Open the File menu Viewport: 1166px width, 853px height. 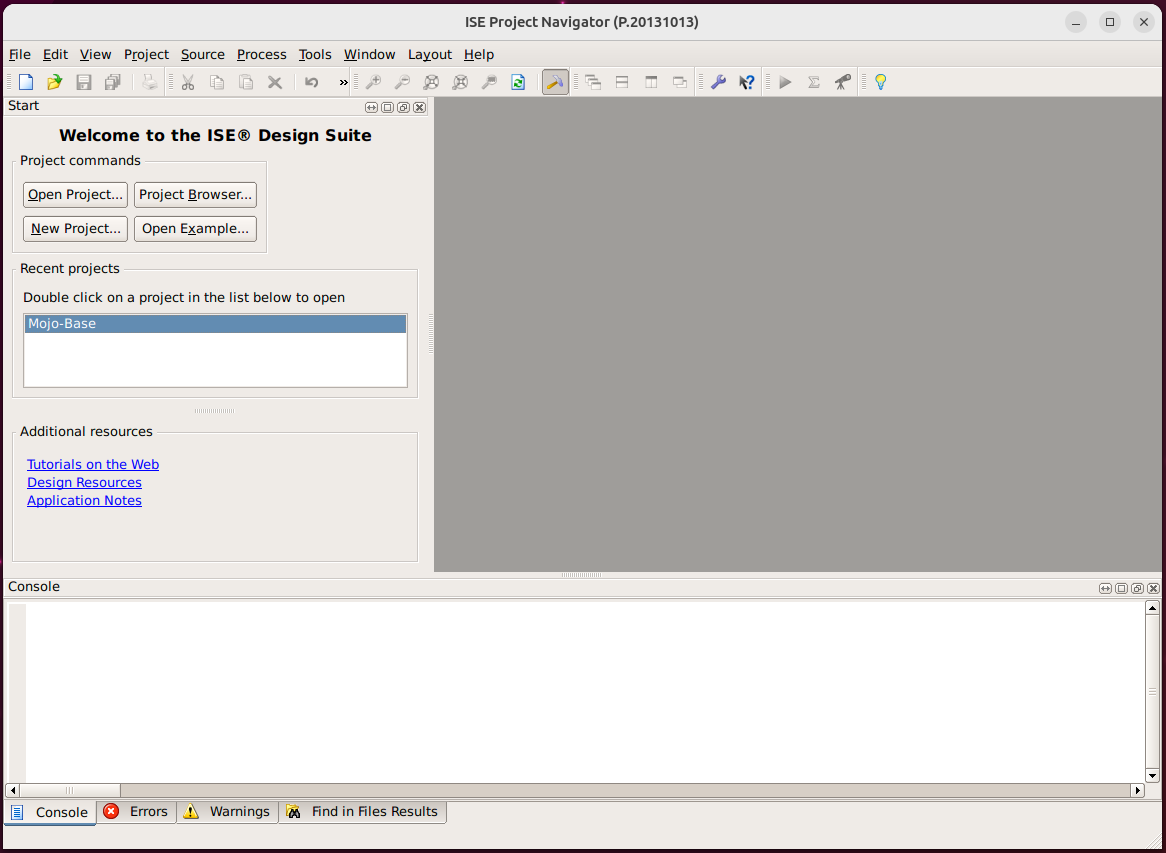pyautogui.click(x=20, y=54)
